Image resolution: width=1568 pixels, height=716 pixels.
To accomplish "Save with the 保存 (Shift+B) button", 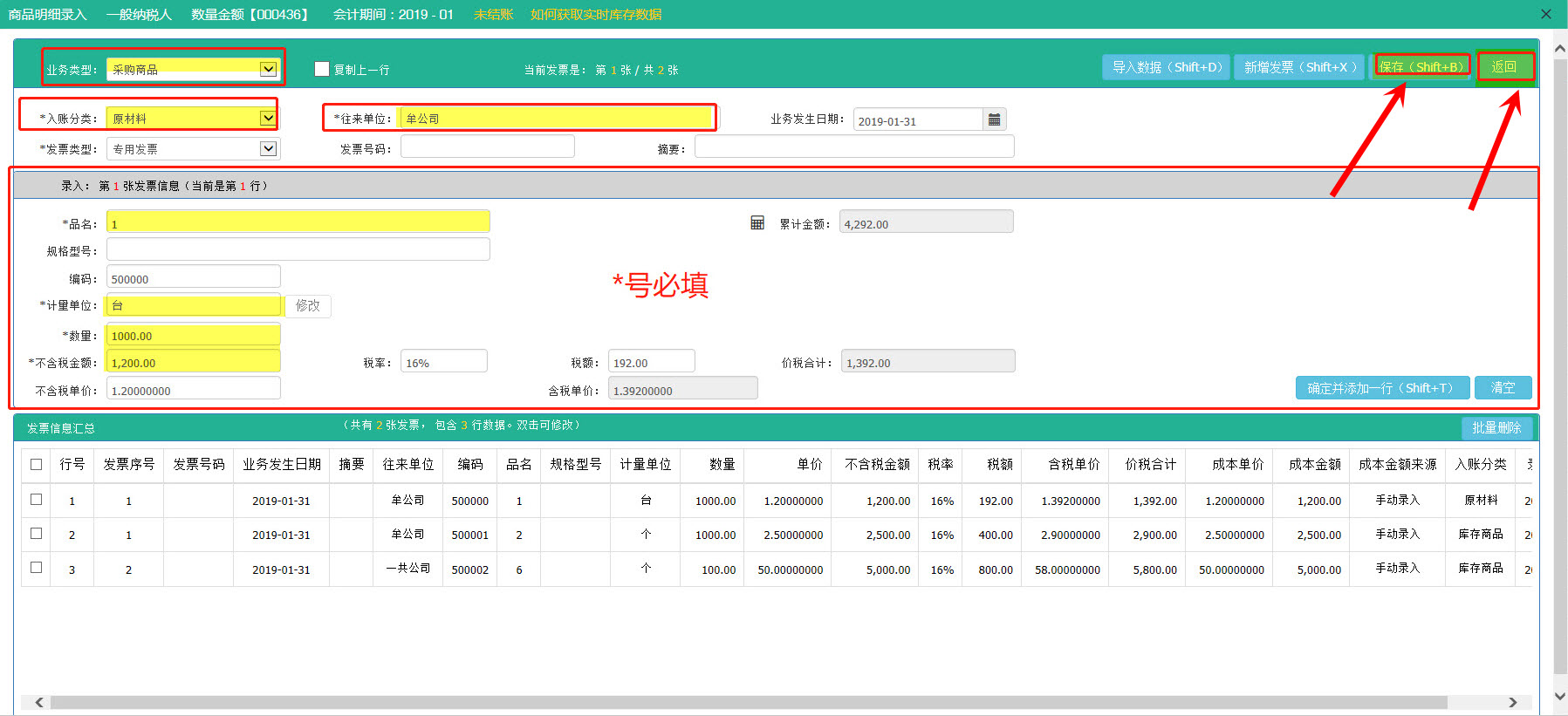I will coord(1422,66).
